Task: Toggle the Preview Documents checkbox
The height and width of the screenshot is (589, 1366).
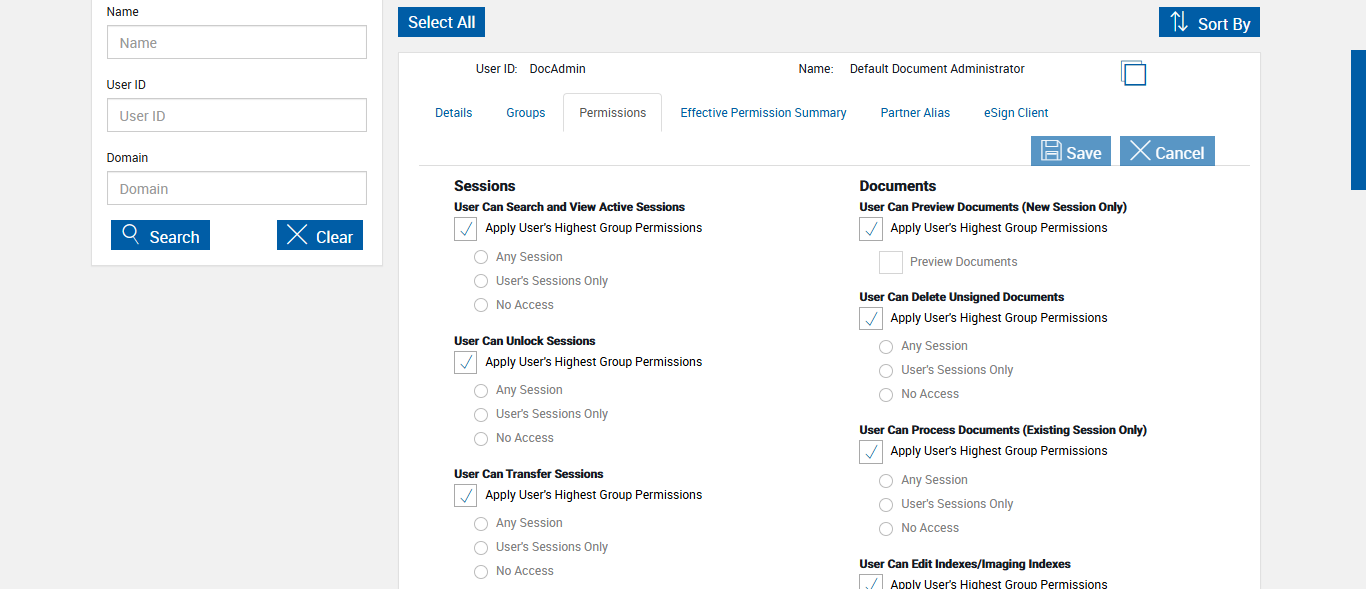Action: [891, 263]
